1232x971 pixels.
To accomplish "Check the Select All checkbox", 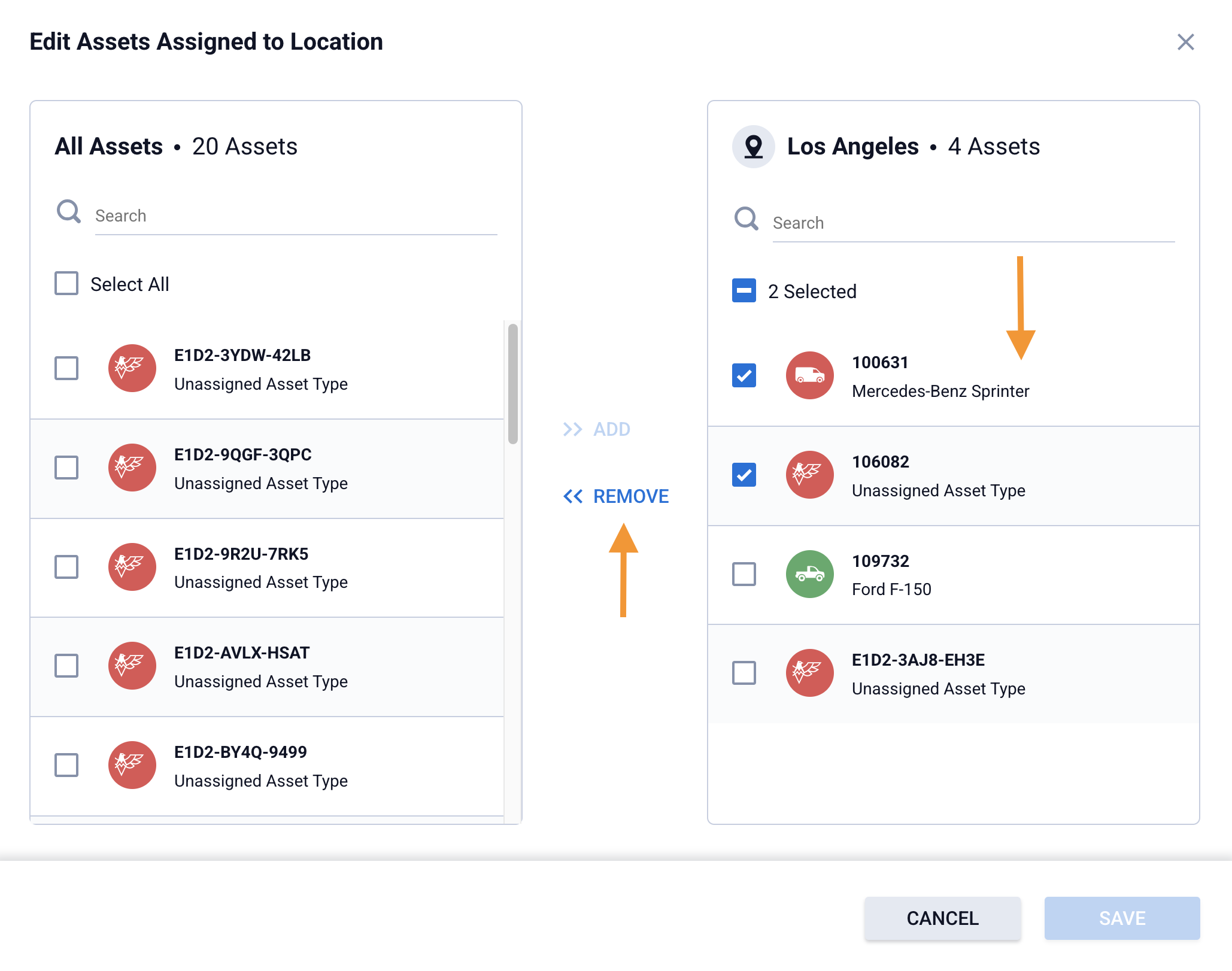I will (x=66, y=284).
